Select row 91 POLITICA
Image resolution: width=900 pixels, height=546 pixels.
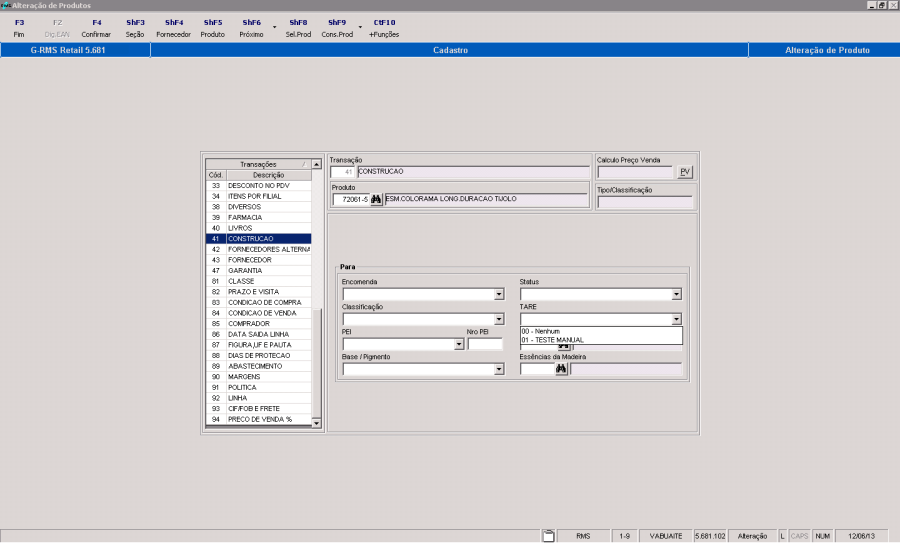pos(258,388)
